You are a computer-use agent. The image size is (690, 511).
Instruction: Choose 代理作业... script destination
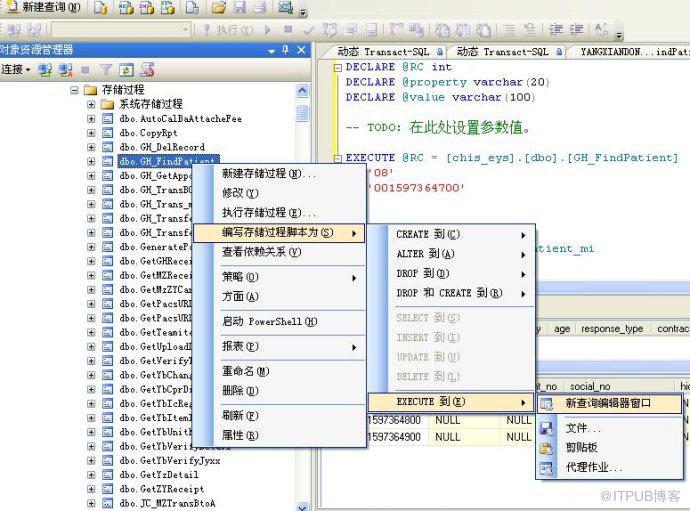pyautogui.click(x=609, y=467)
